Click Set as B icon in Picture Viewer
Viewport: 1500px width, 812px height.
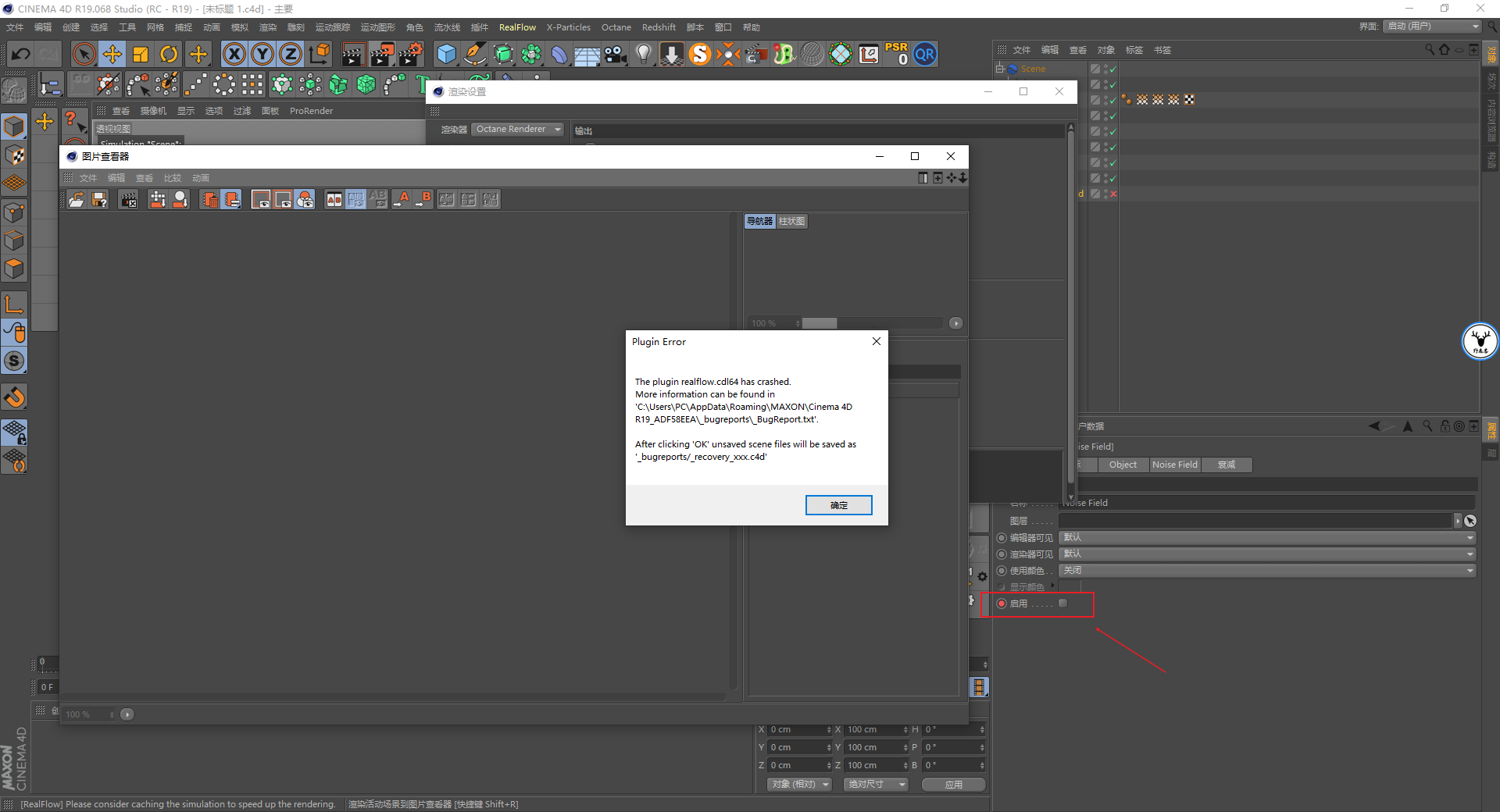pos(423,200)
